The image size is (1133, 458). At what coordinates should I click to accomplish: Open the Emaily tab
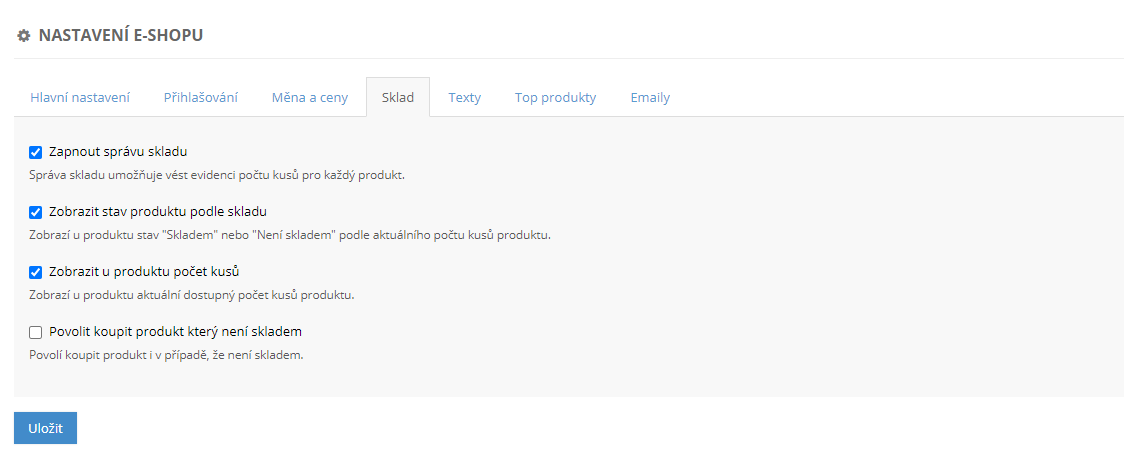pyautogui.click(x=650, y=98)
